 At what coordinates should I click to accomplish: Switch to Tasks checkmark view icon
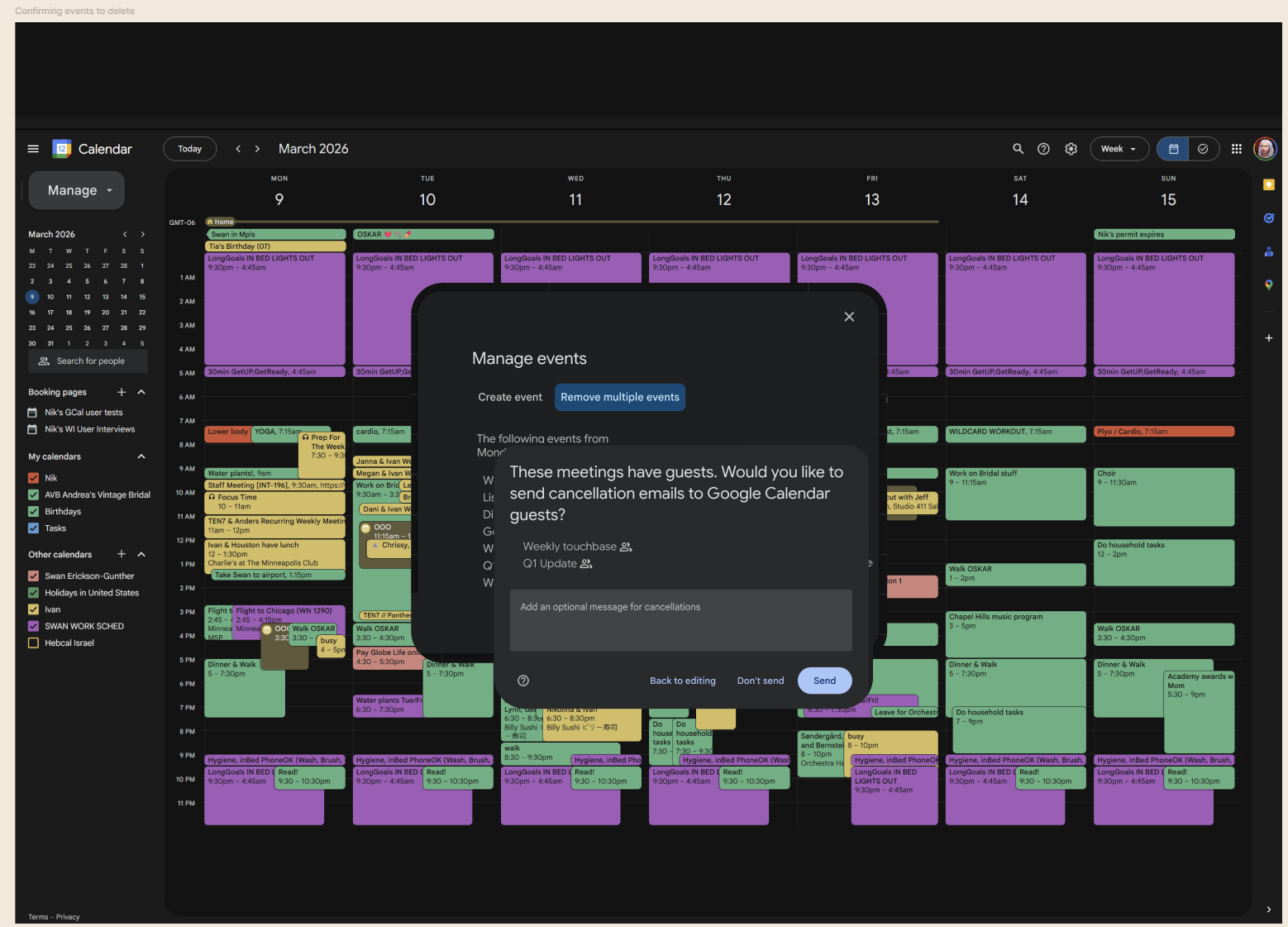pyautogui.click(x=1204, y=149)
